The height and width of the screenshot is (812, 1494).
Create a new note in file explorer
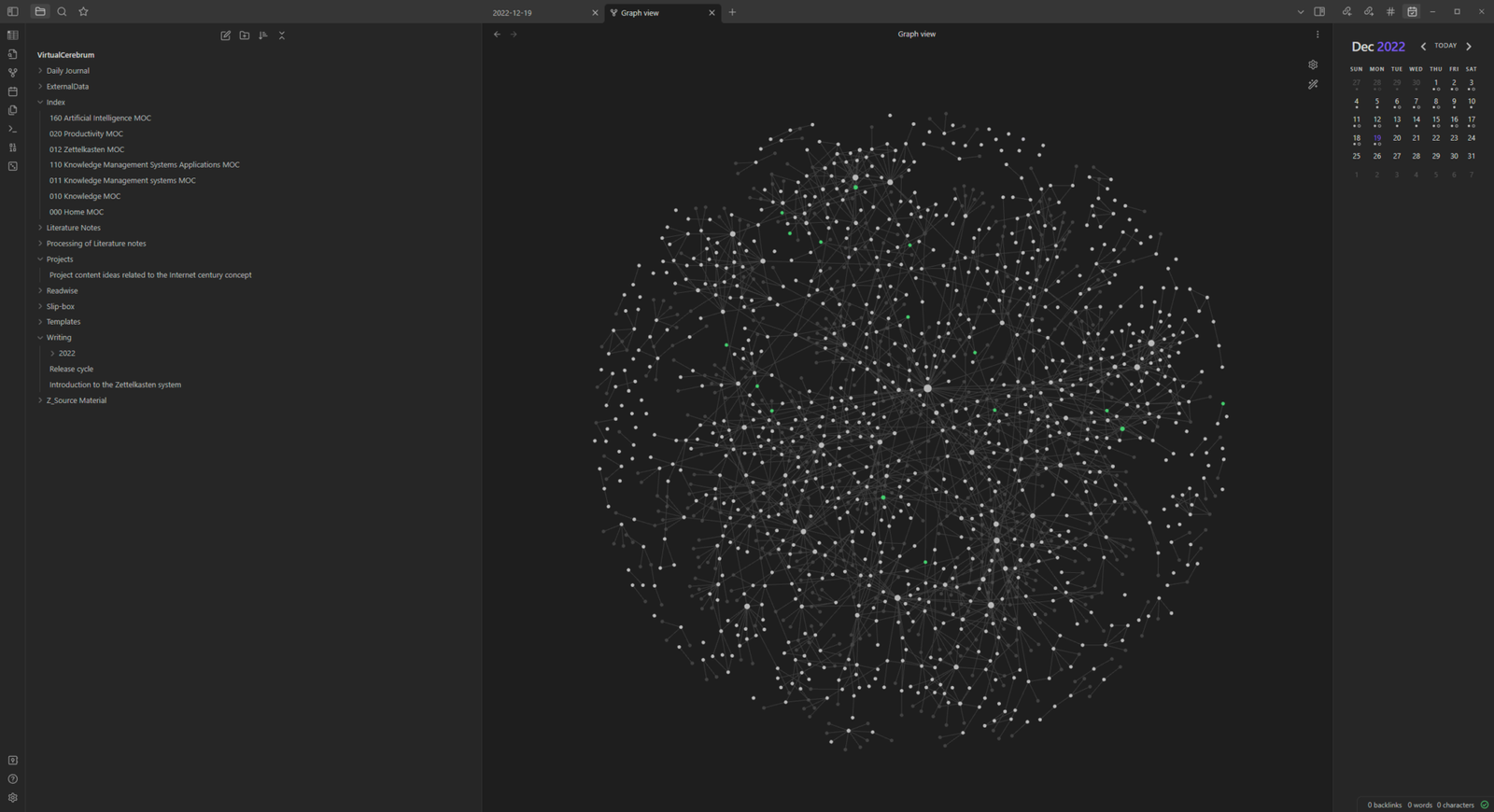[225, 35]
